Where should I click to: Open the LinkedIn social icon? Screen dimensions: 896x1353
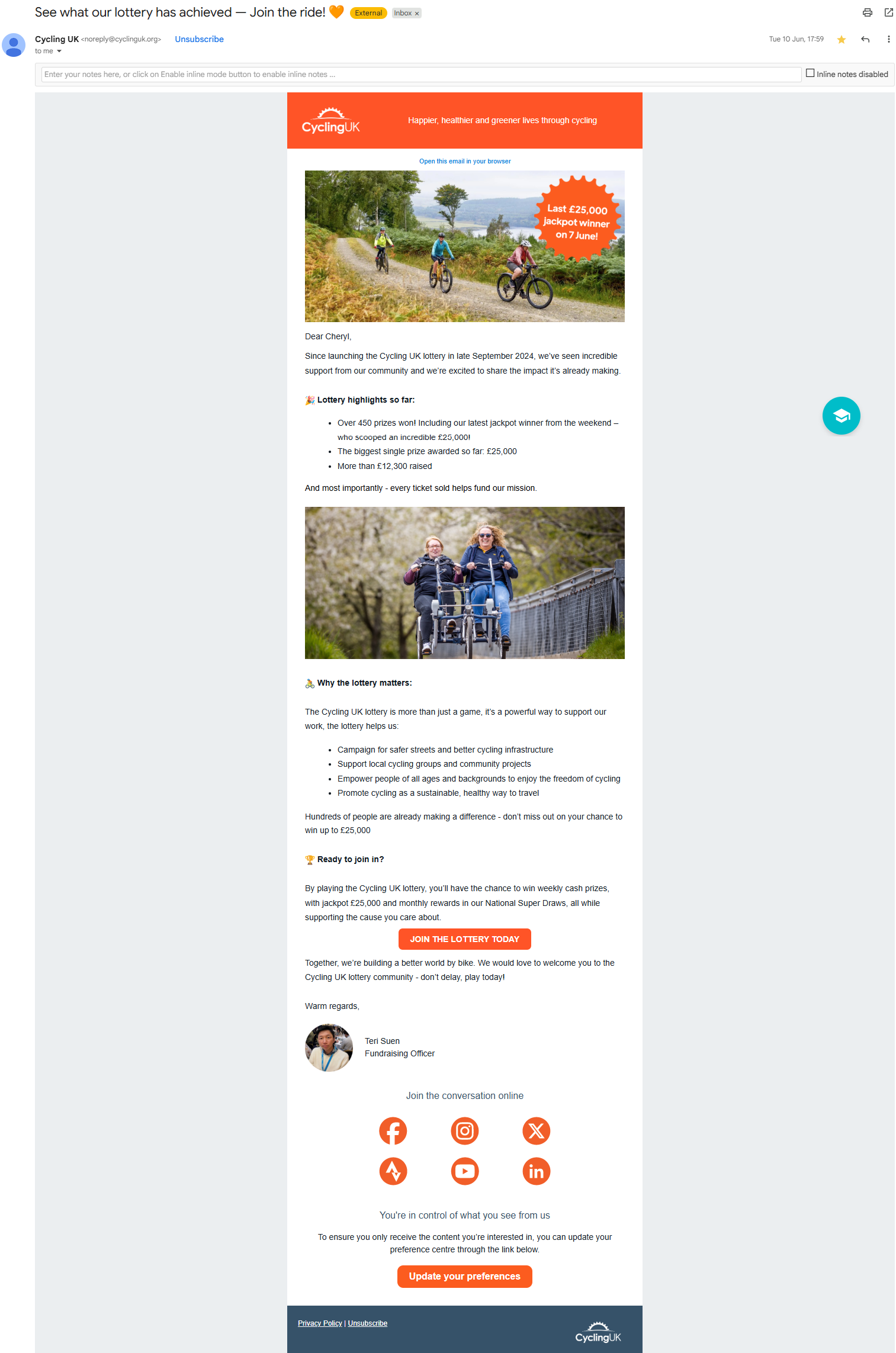[x=537, y=1171]
